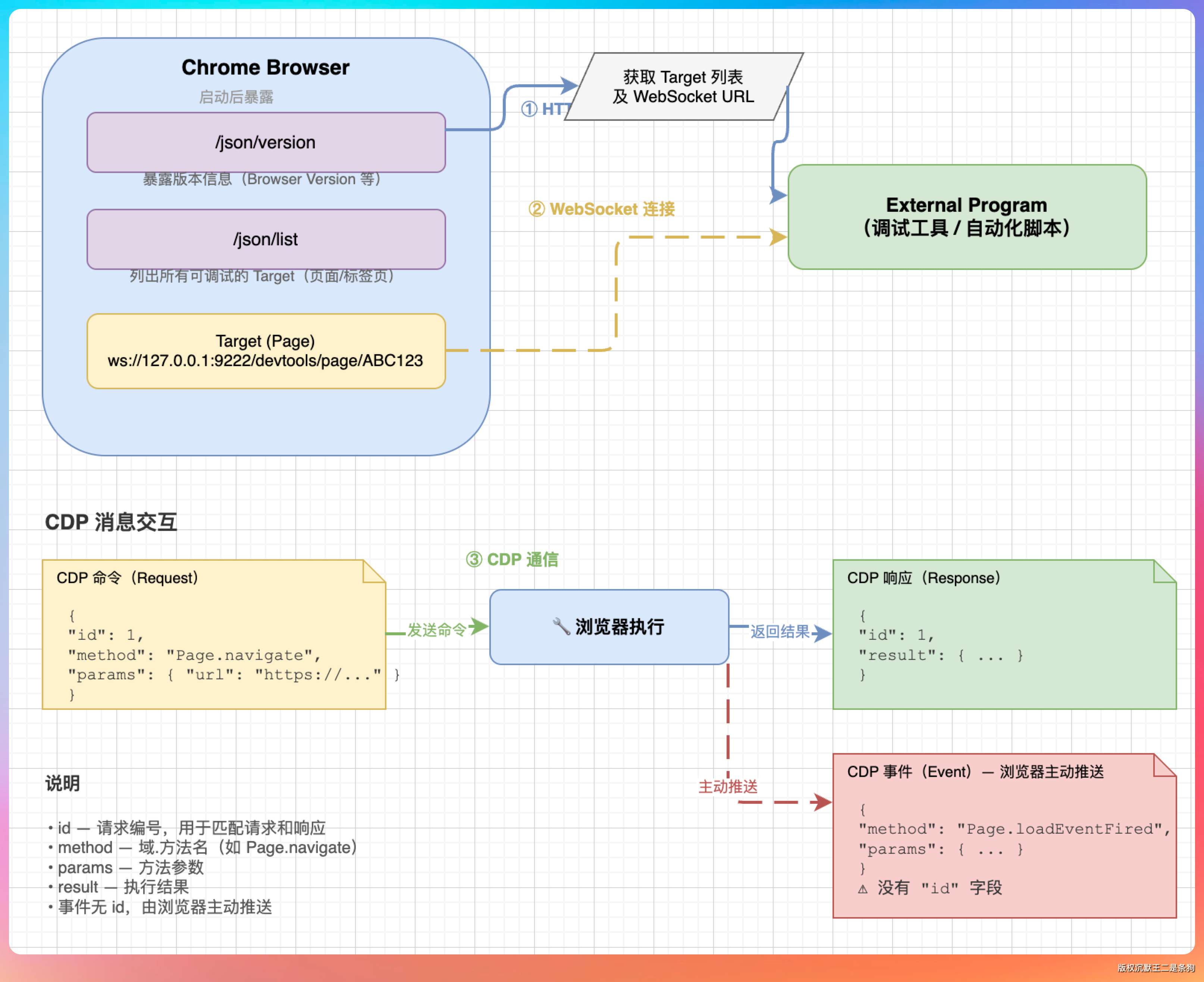Click the 说明 heading

[62, 783]
